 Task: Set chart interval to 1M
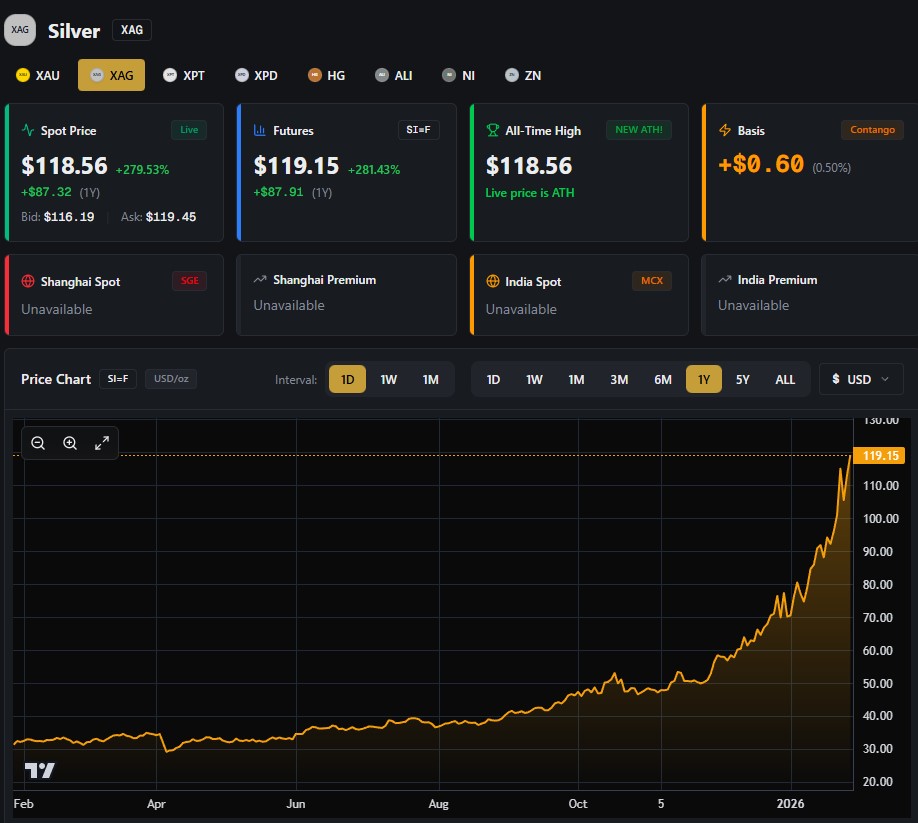[x=430, y=379]
